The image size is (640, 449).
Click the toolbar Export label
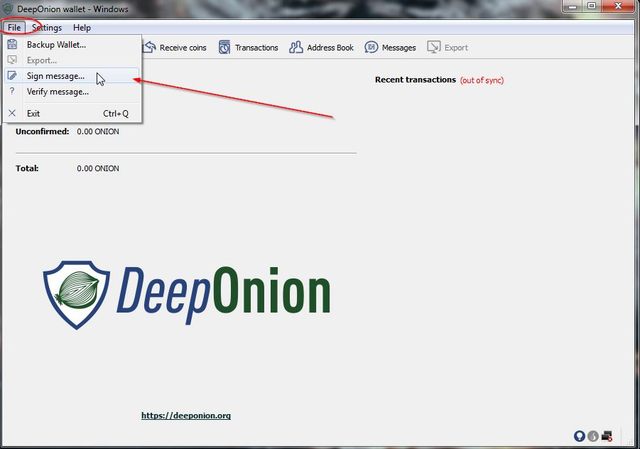tap(456, 48)
